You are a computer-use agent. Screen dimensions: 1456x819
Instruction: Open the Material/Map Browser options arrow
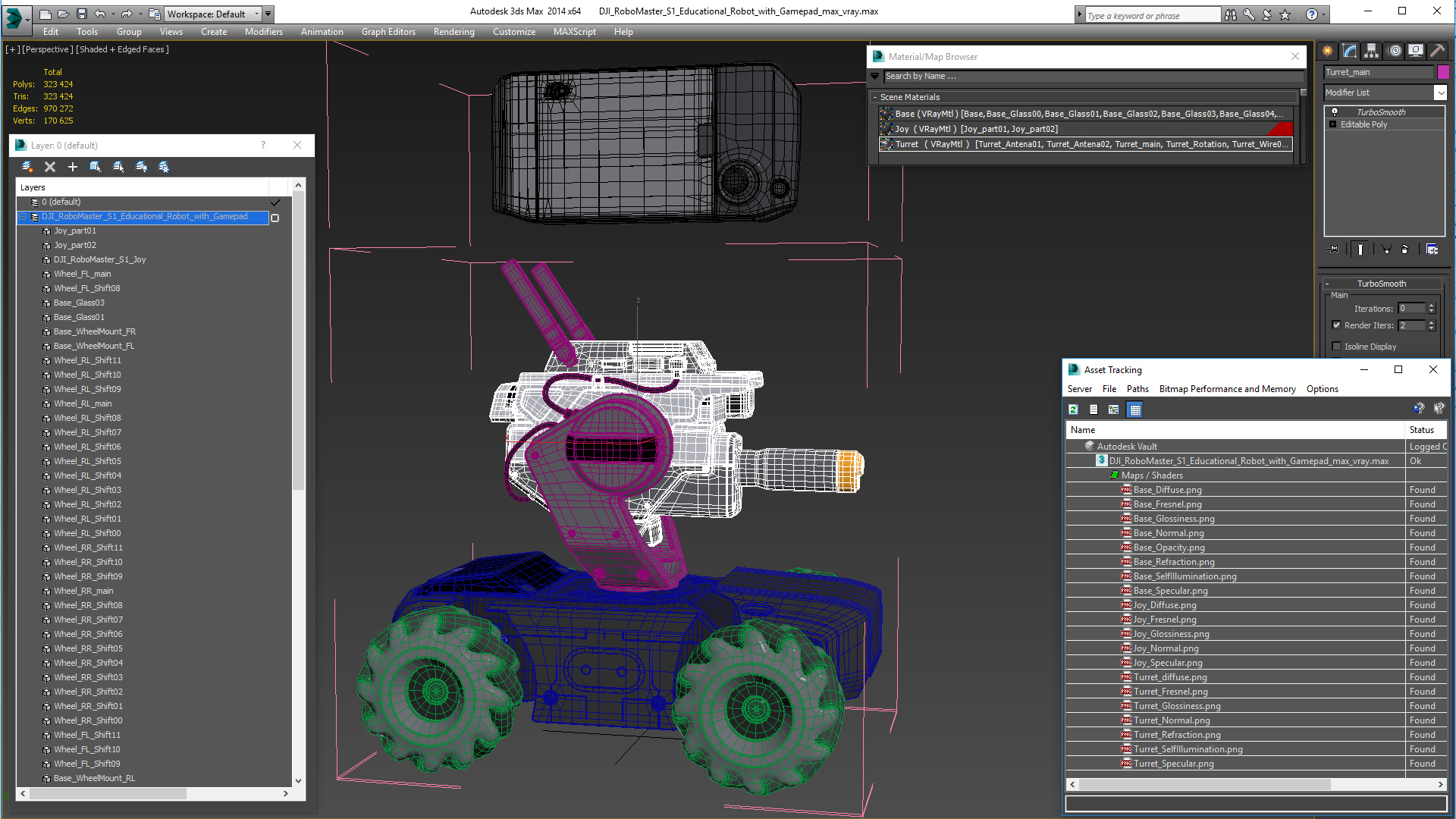875,77
